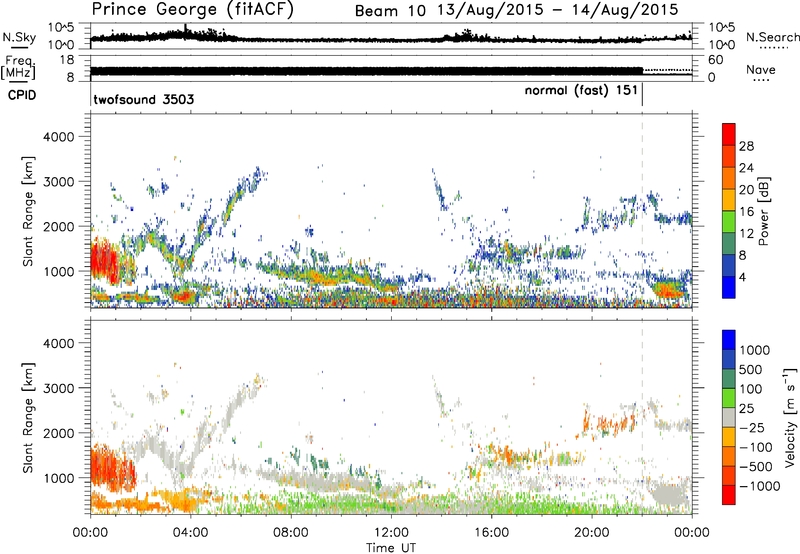Click the 'Prince George (fitACF)' title

(193, 9)
